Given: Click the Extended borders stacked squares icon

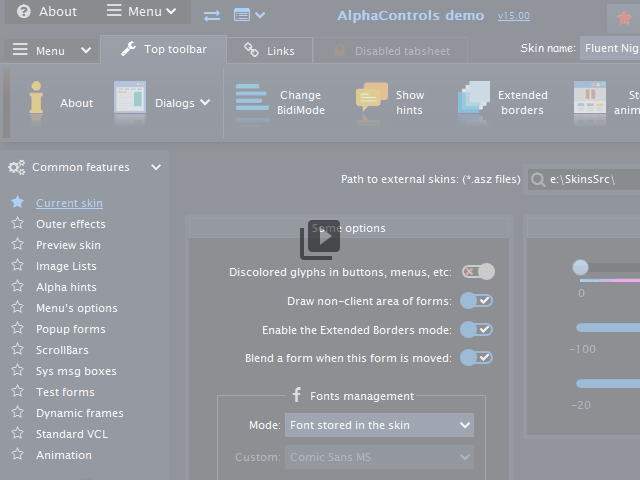Looking at the screenshot, I should 473,97.
